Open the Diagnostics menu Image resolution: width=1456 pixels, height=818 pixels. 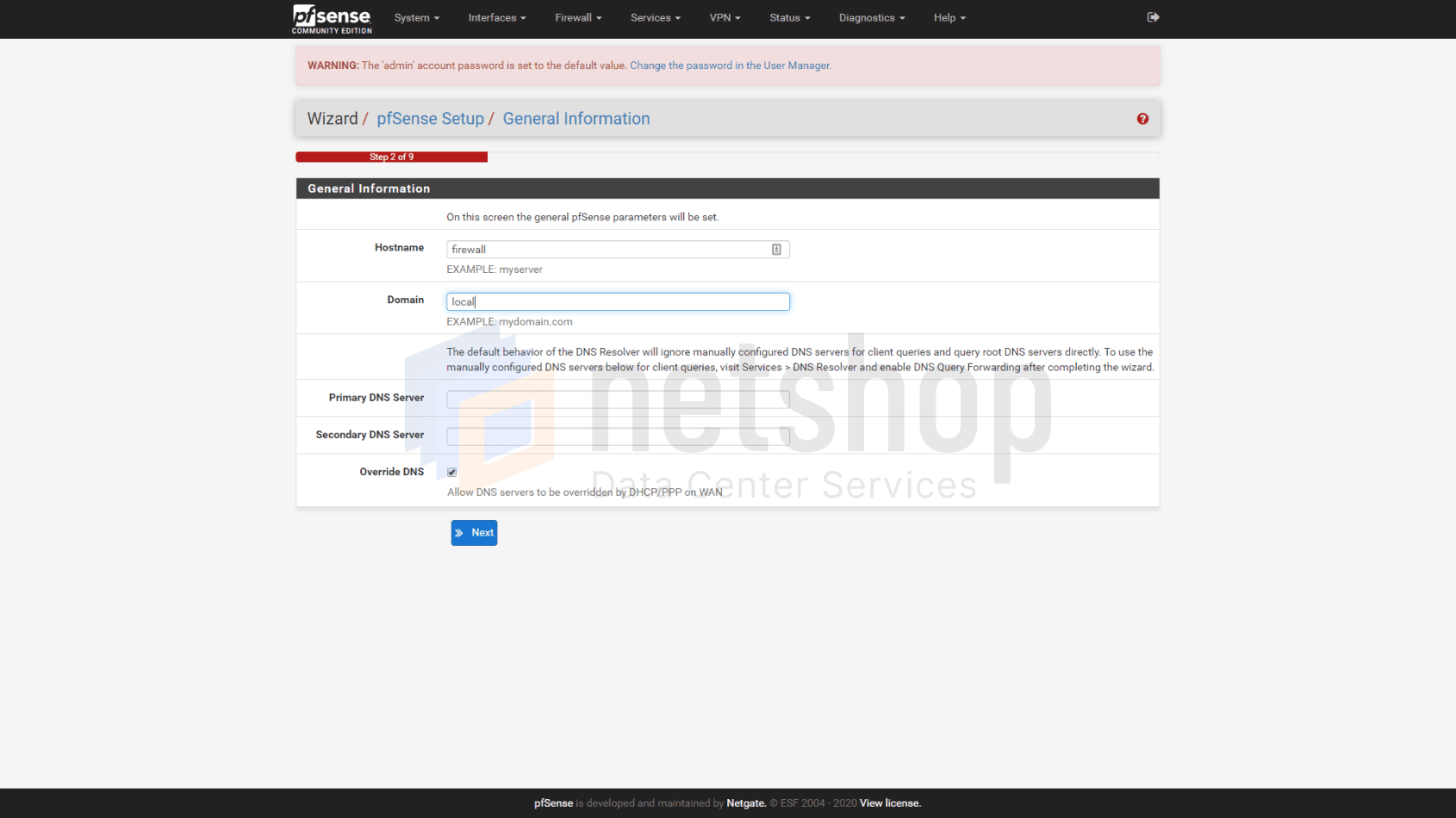[871, 17]
